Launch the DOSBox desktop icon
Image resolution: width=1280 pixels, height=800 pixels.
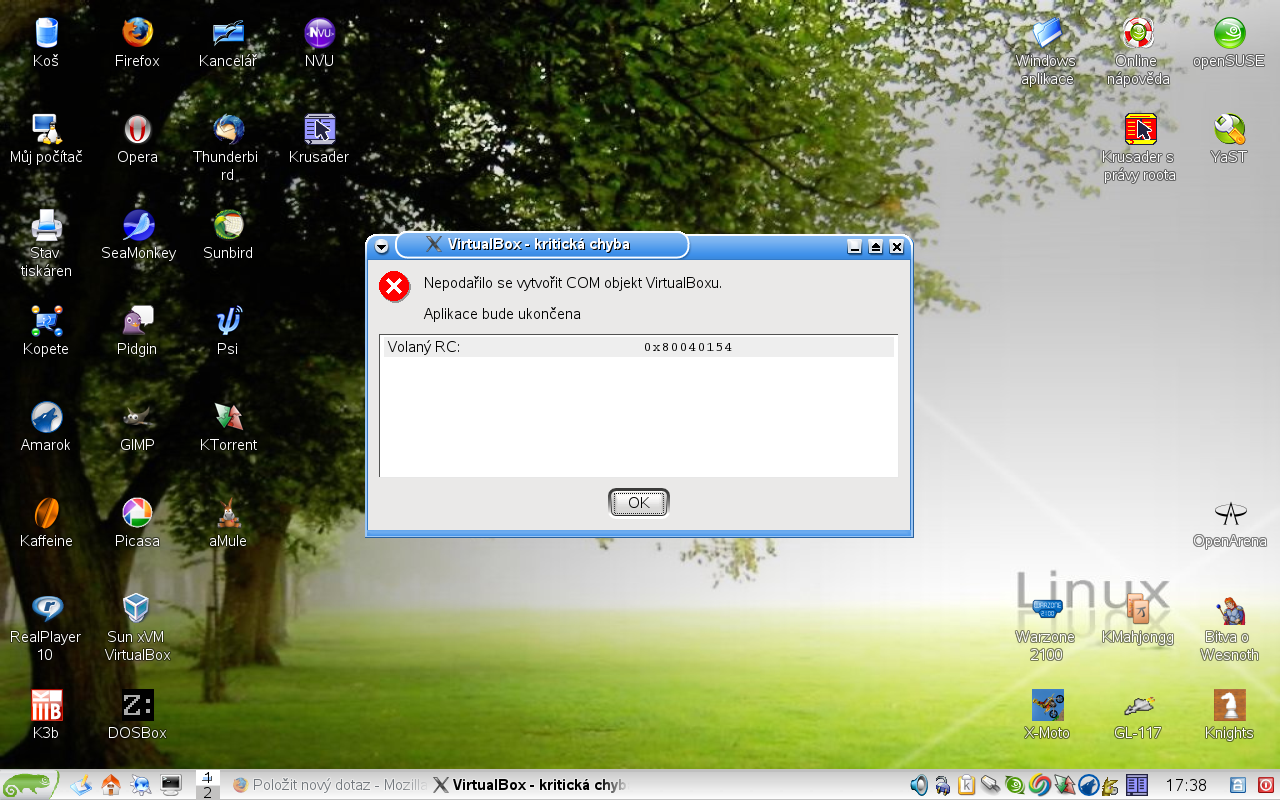(x=137, y=715)
